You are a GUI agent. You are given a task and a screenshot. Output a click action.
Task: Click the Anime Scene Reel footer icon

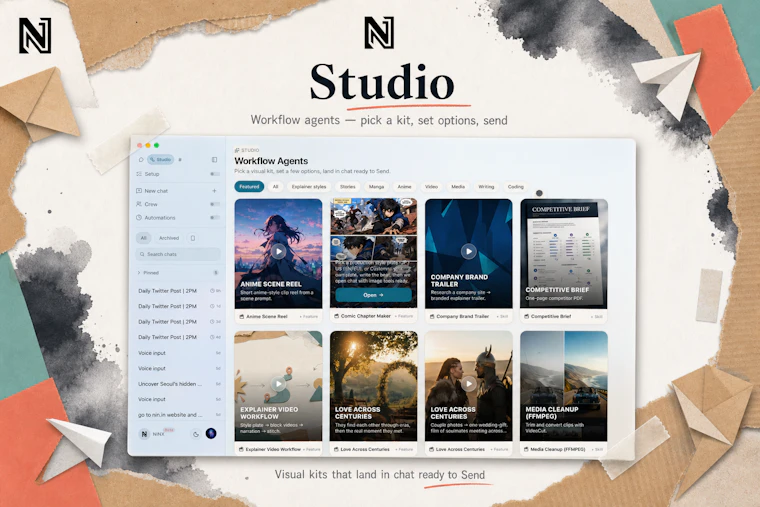(x=241, y=317)
